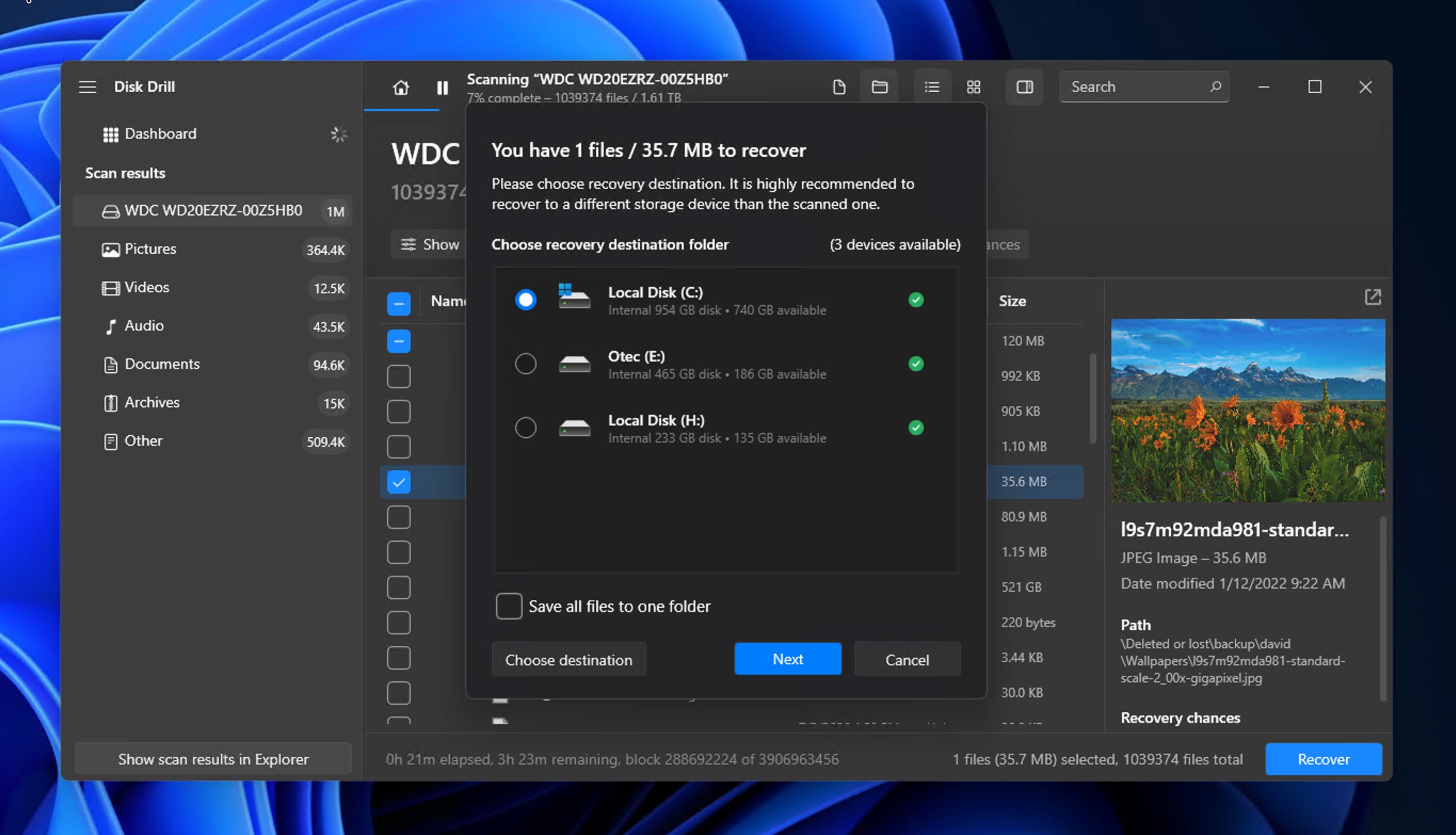Click the Recovery chances heading
Image resolution: width=1456 pixels, height=835 pixels.
[1180, 718]
